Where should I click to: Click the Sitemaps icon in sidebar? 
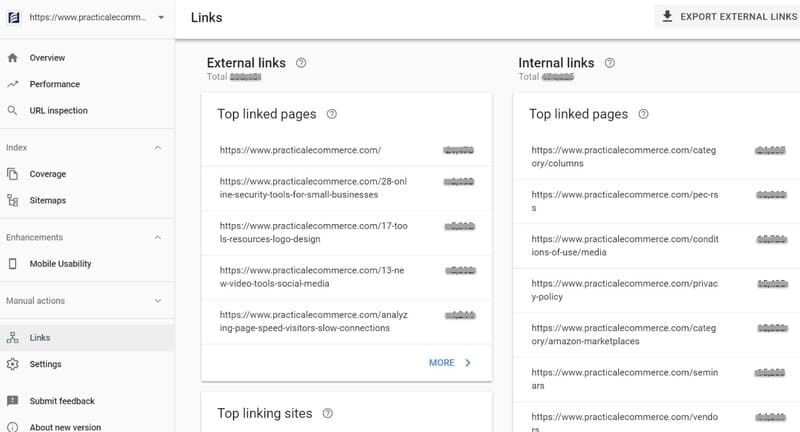12,200
